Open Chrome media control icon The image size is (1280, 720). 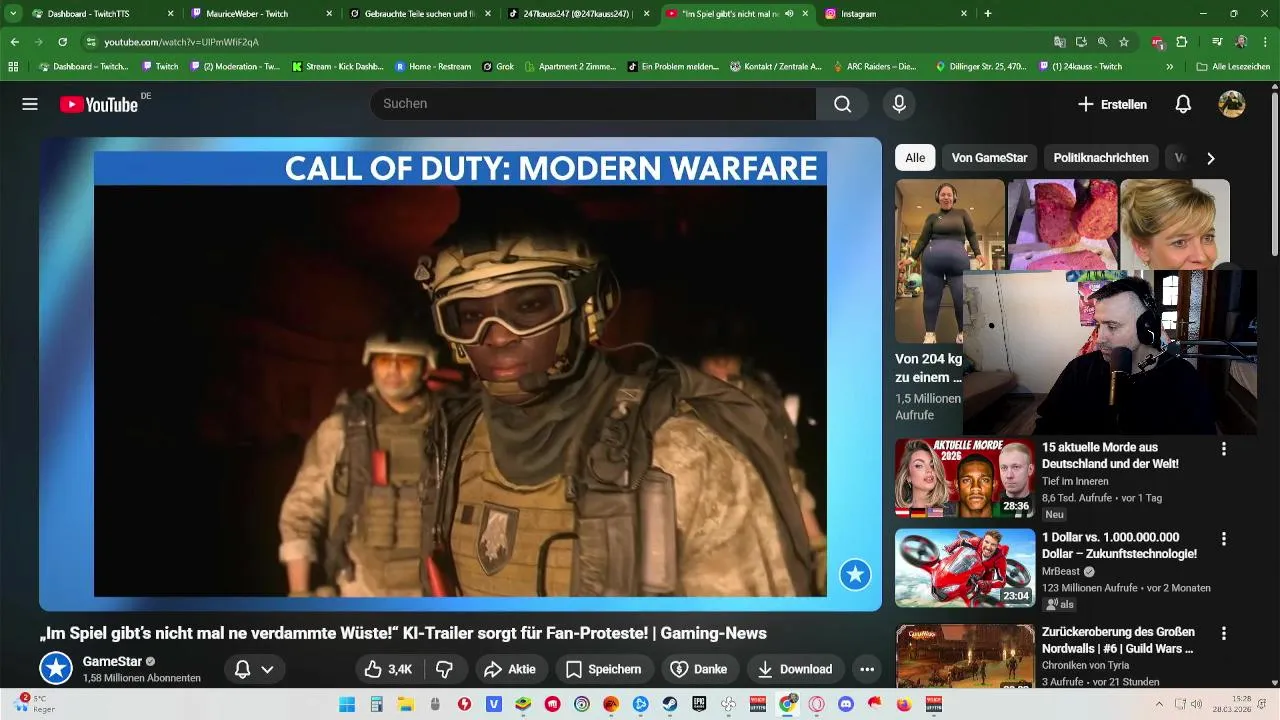tap(1217, 42)
